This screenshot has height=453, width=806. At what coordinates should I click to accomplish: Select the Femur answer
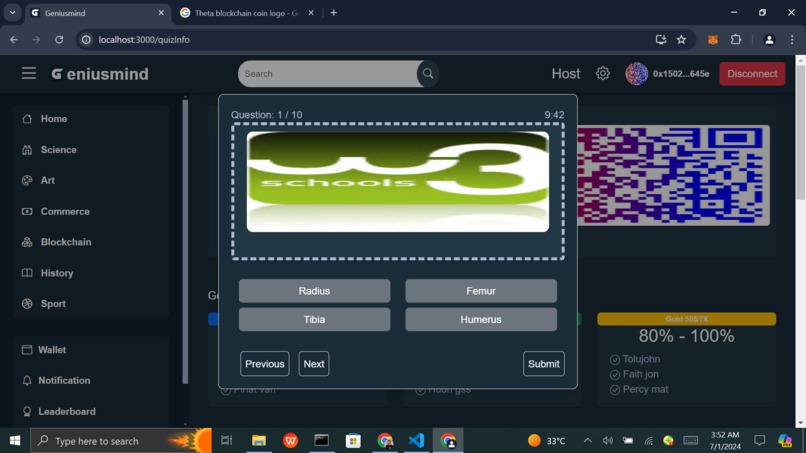[481, 291]
